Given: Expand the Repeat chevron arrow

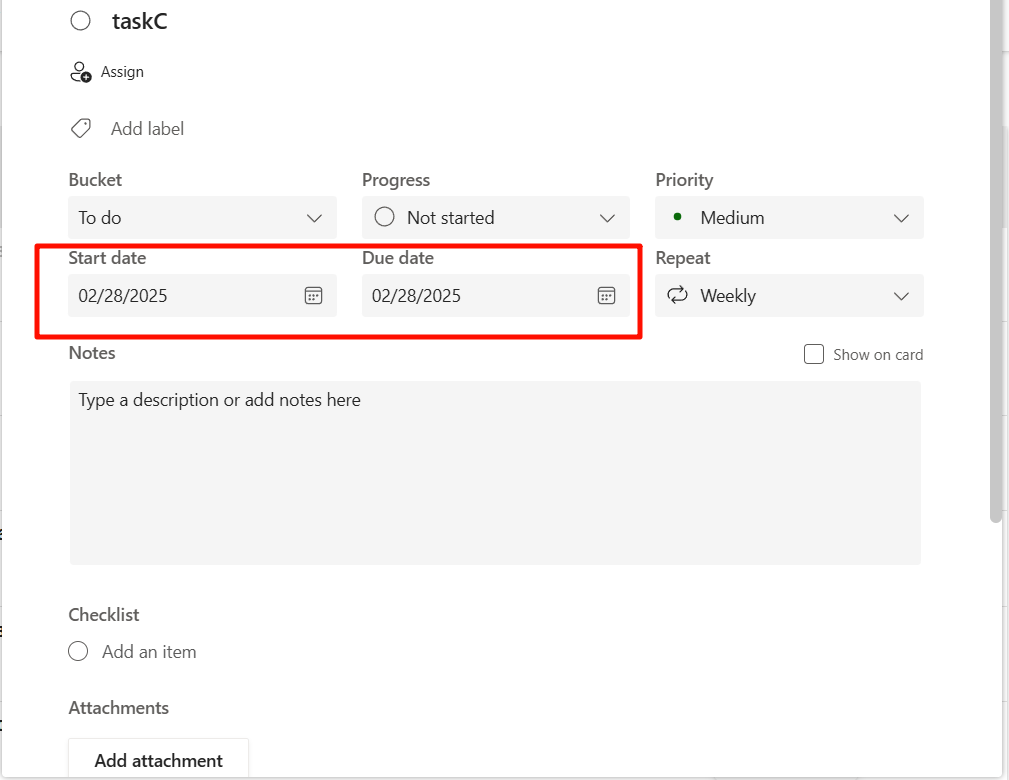Looking at the screenshot, I should [901, 296].
